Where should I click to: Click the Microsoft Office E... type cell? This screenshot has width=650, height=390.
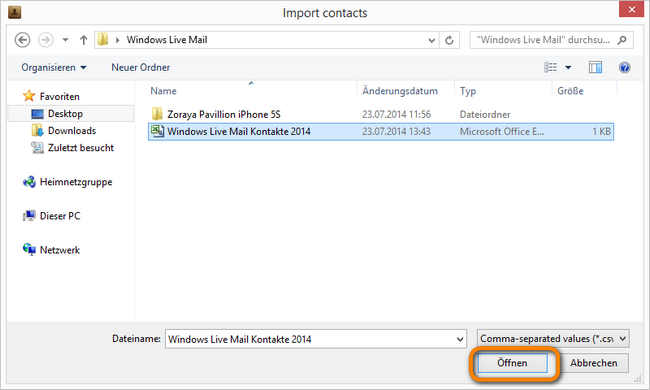pos(502,131)
